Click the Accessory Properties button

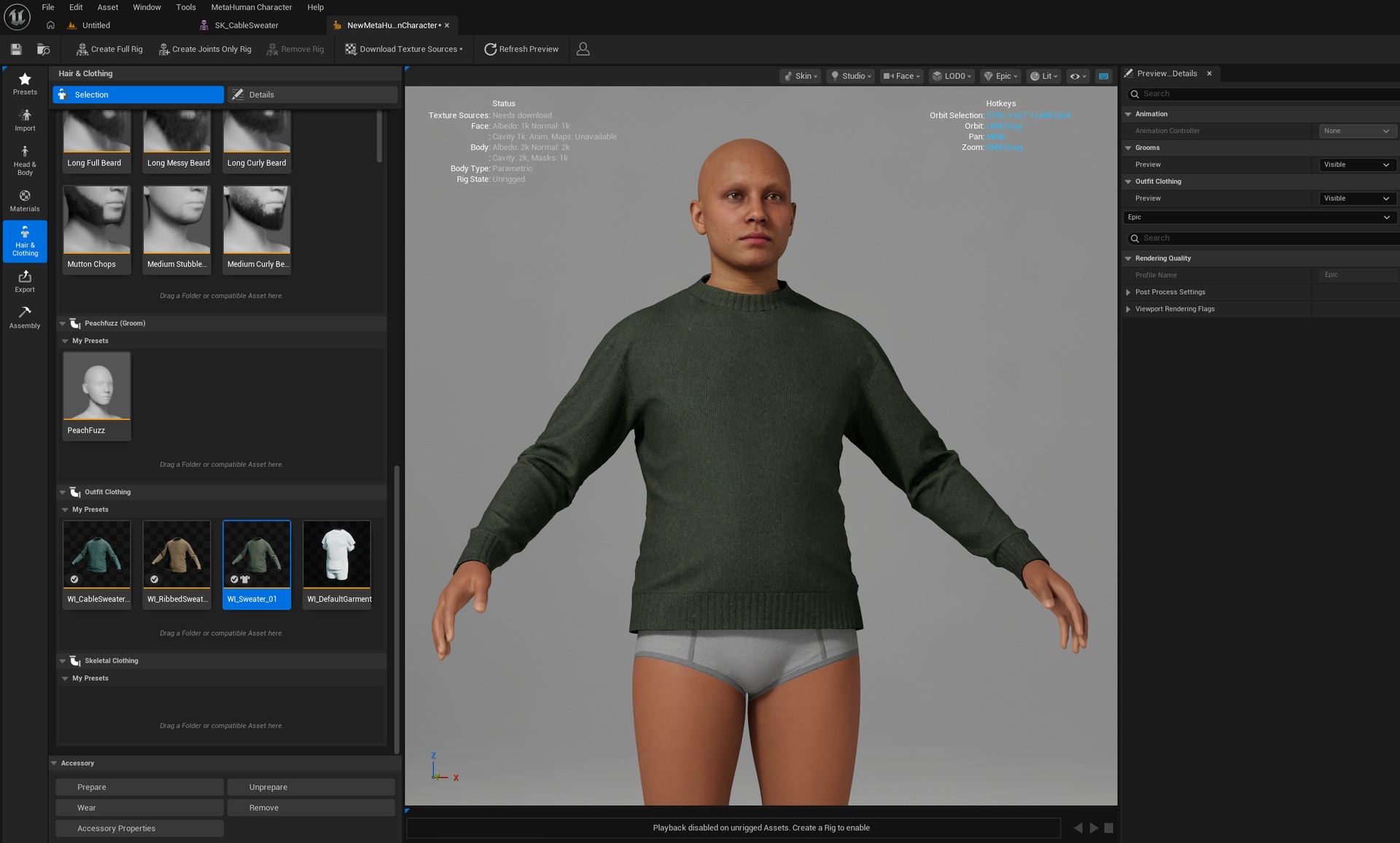pos(139,828)
